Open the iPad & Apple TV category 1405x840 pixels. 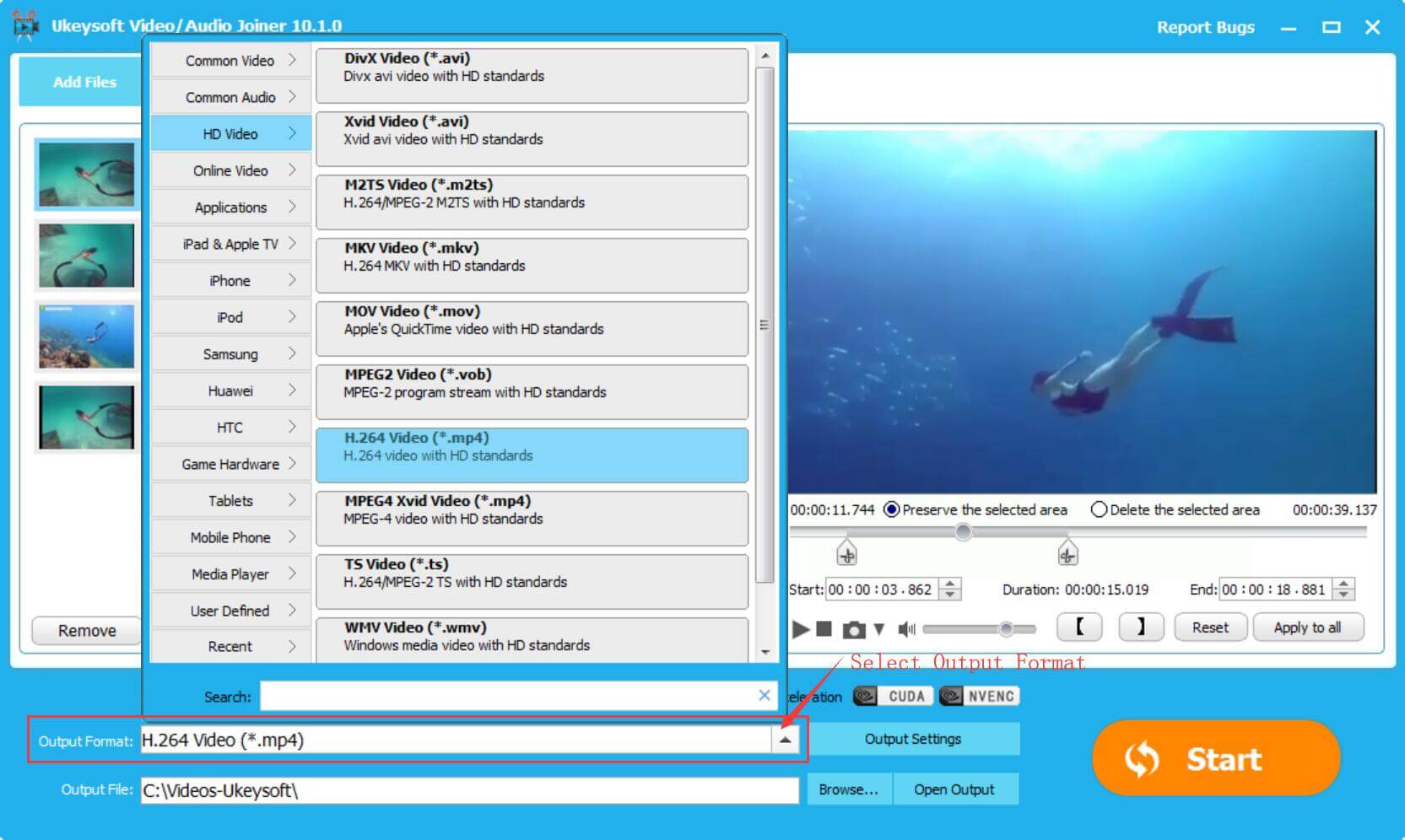[230, 244]
